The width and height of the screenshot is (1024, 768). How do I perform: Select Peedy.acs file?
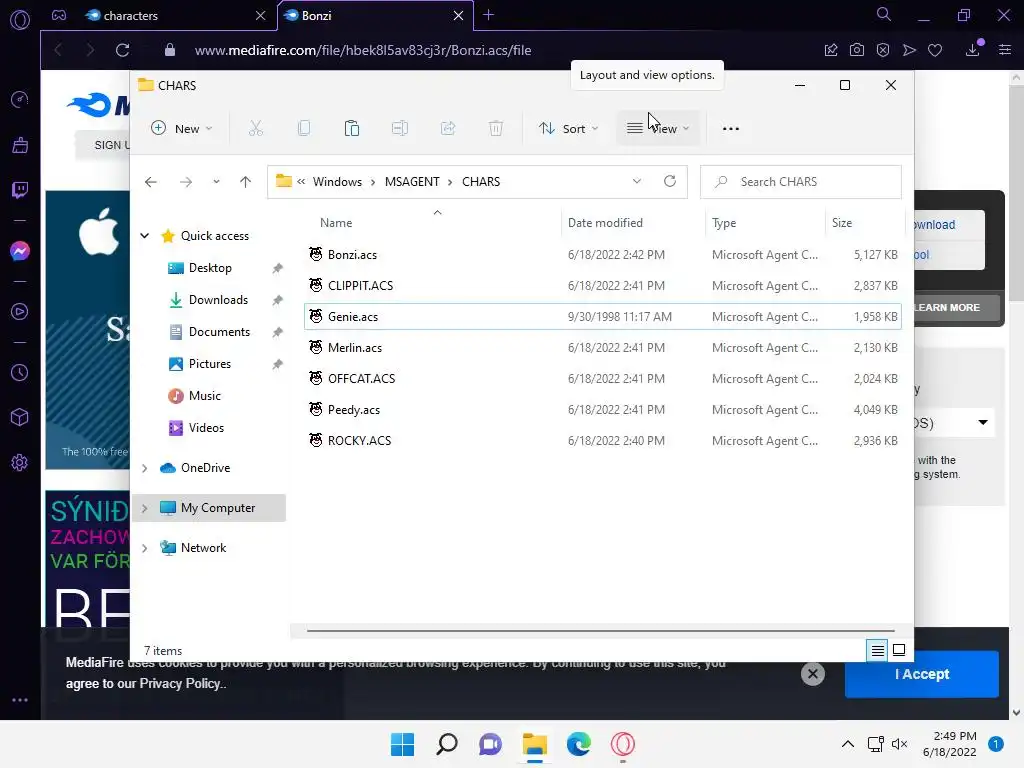603,409
